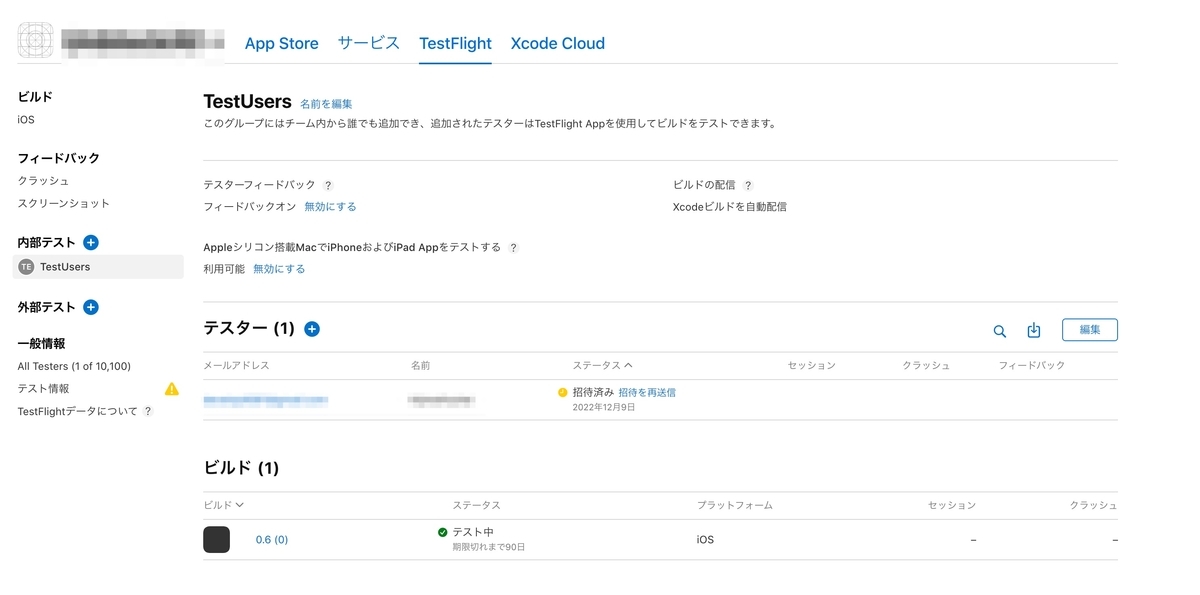Add a tester with the plus icon
1200x595 pixels.
click(x=312, y=329)
